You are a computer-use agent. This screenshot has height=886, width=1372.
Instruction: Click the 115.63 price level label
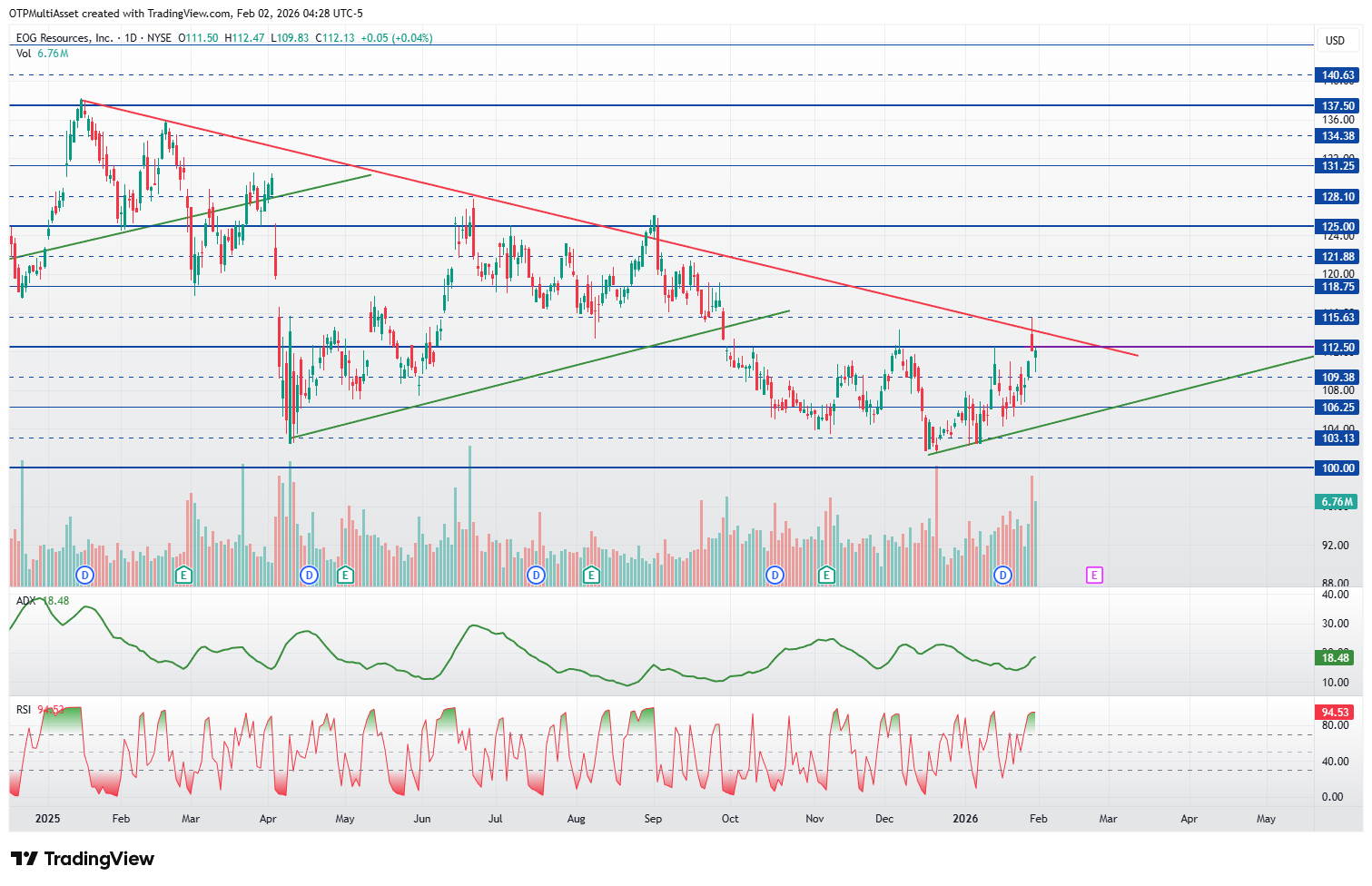coord(1338,317)
